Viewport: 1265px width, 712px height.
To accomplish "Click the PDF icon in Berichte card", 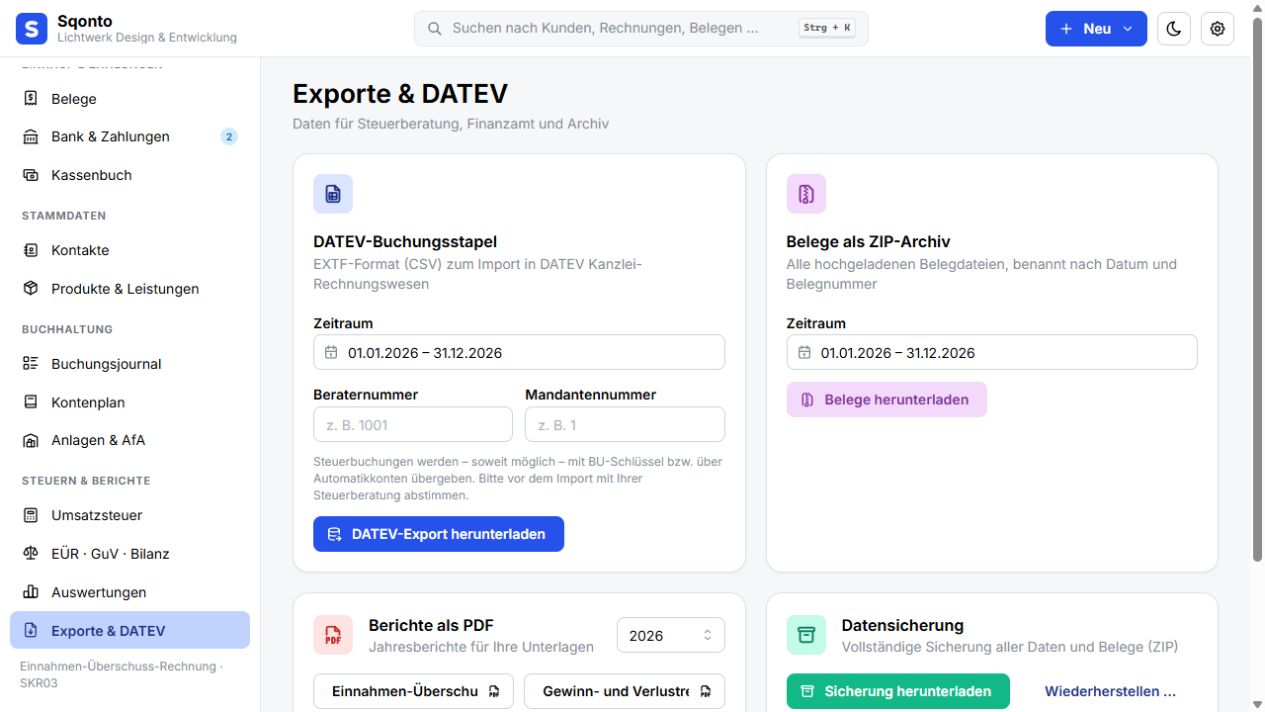I will coord(333,635).
